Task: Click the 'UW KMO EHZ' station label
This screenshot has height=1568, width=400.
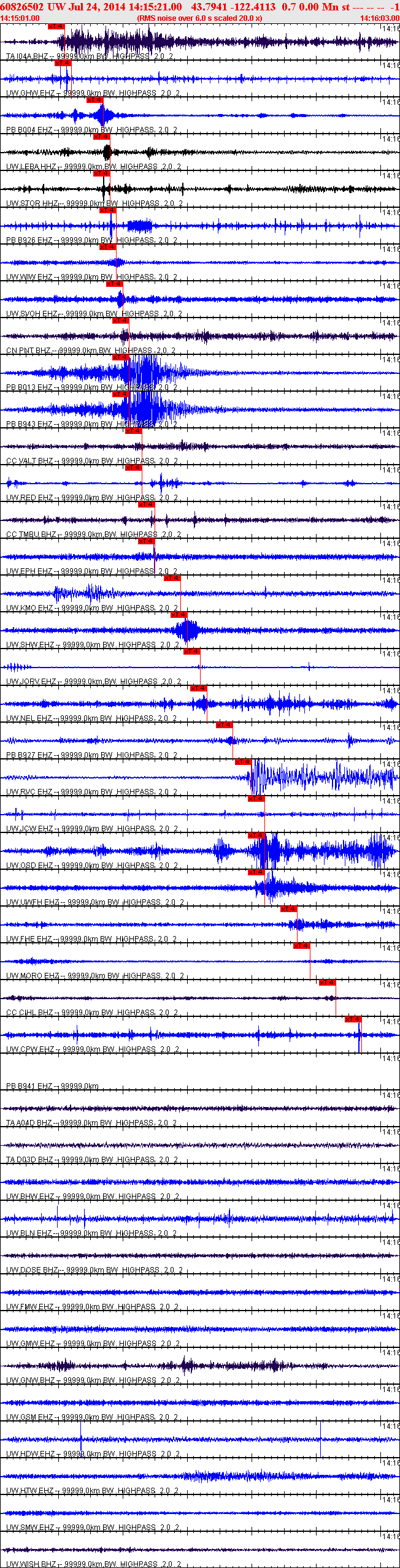Action: (29, 608)
